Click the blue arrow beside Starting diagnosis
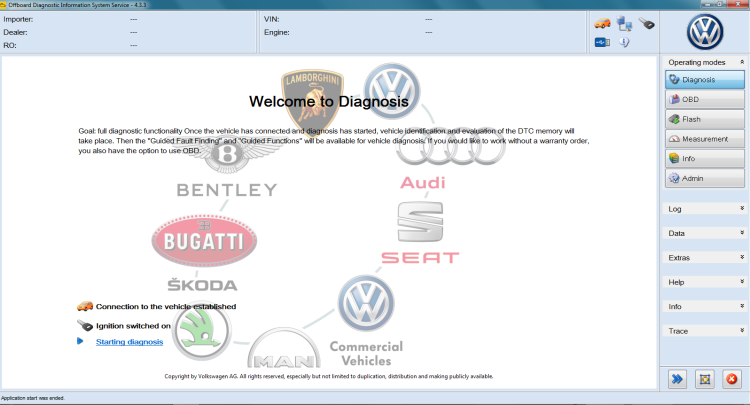This screenshot has width=750, height=405. 80,341
